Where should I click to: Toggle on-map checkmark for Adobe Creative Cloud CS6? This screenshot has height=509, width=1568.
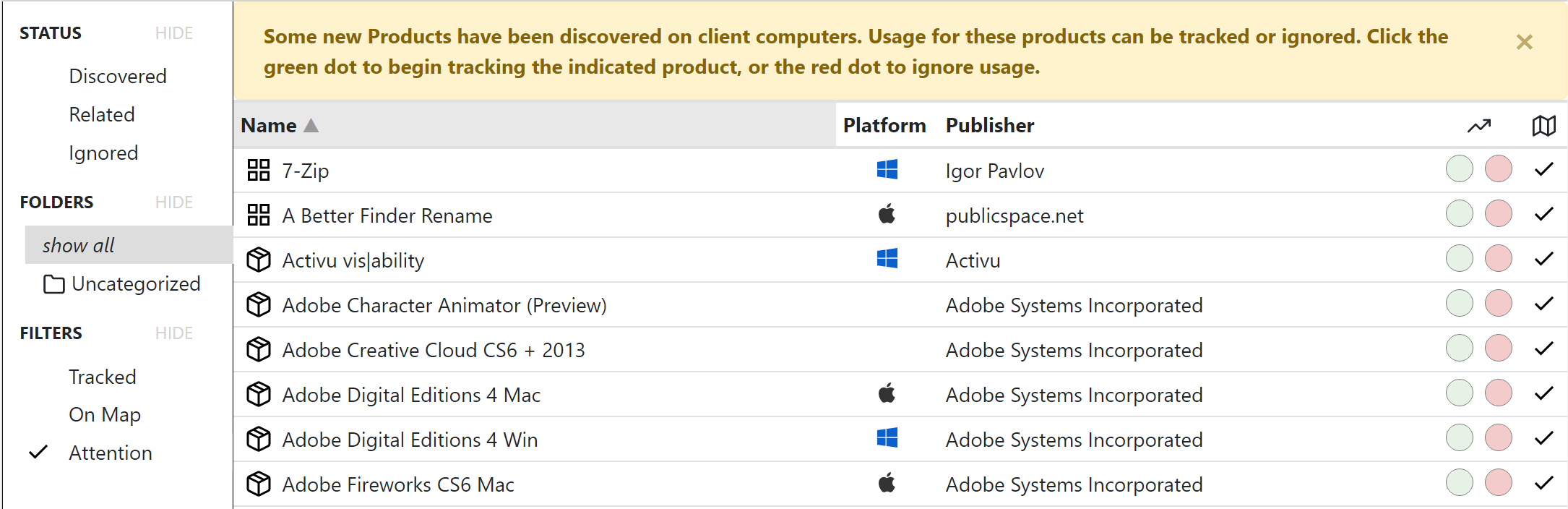point(1543,348)
